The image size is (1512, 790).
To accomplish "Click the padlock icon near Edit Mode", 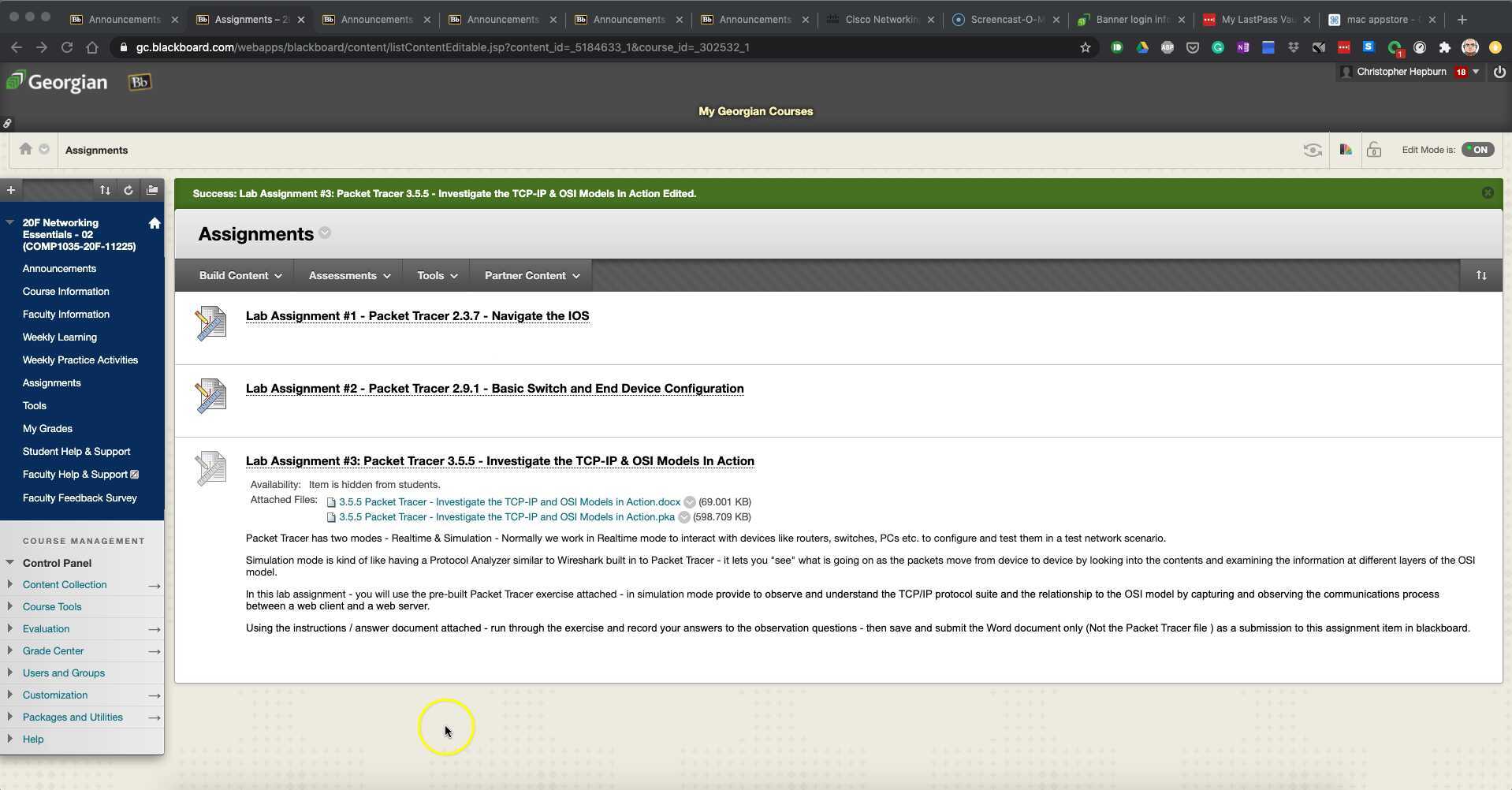I will click(x=1374, y=150).
